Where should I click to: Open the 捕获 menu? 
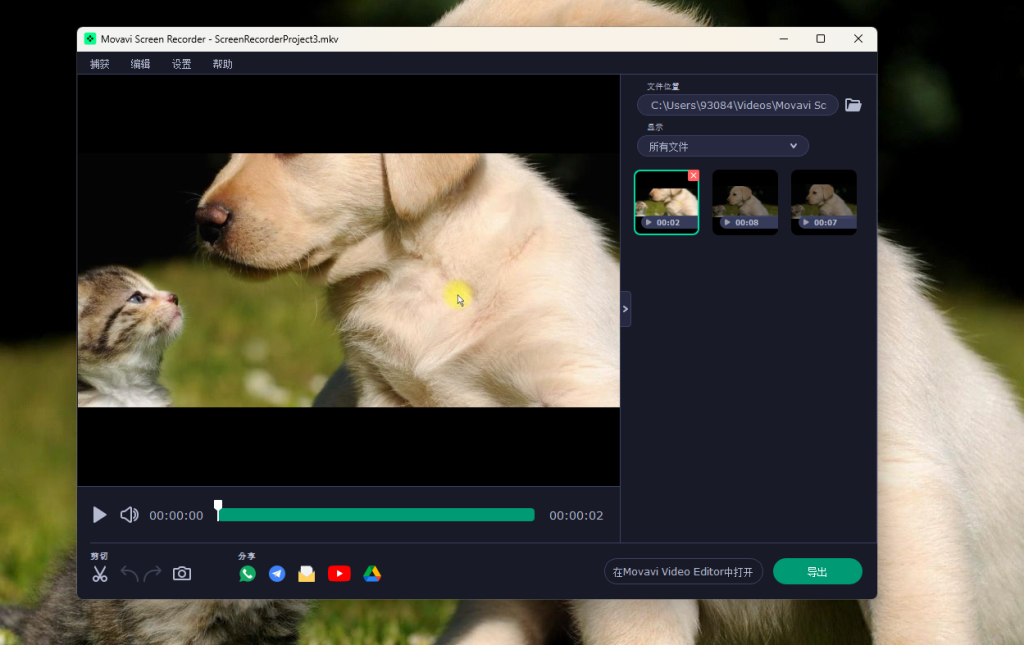99,62
